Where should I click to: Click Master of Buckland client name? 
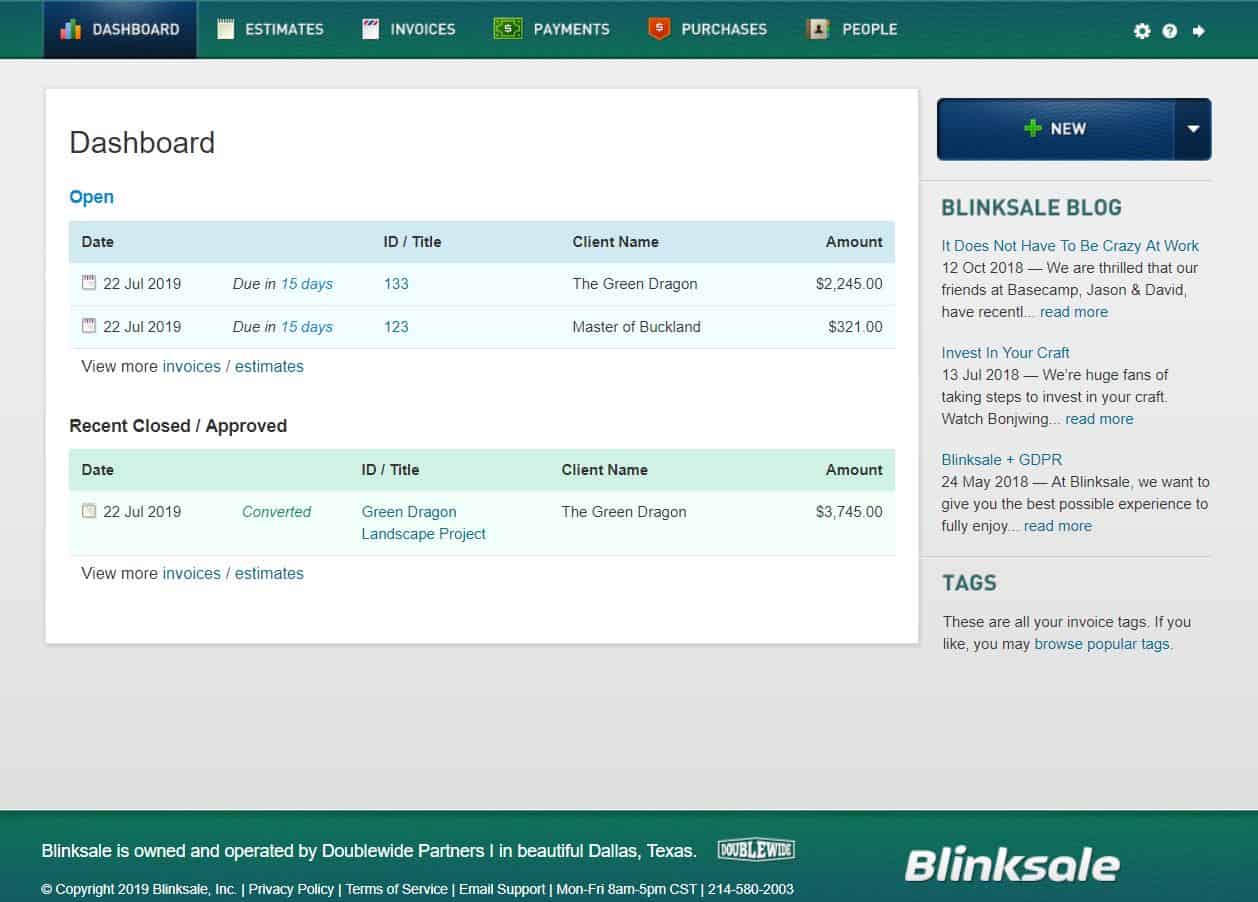636,327
